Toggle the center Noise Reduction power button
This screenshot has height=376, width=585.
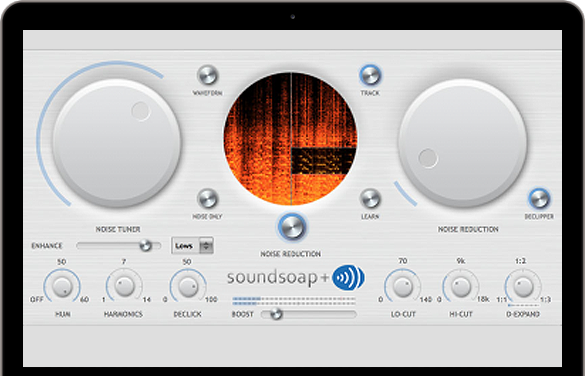292,227
